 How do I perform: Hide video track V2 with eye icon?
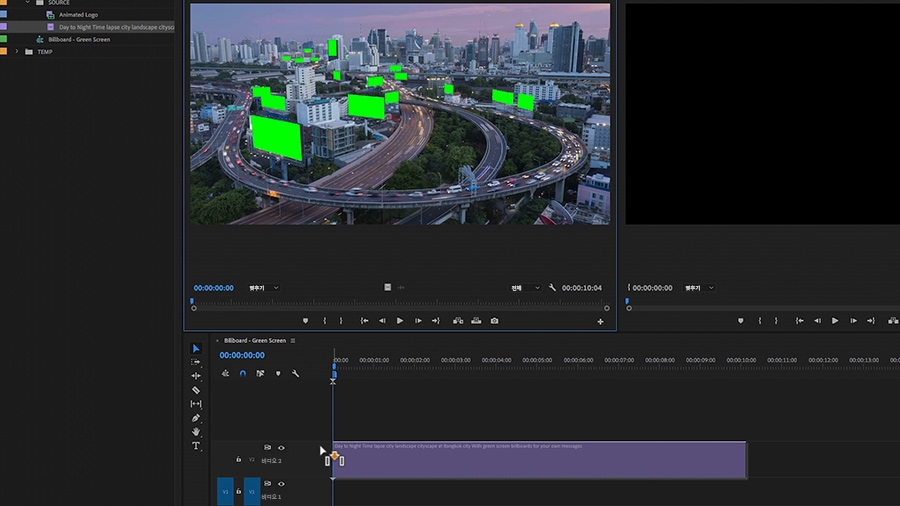click(281, 448)
